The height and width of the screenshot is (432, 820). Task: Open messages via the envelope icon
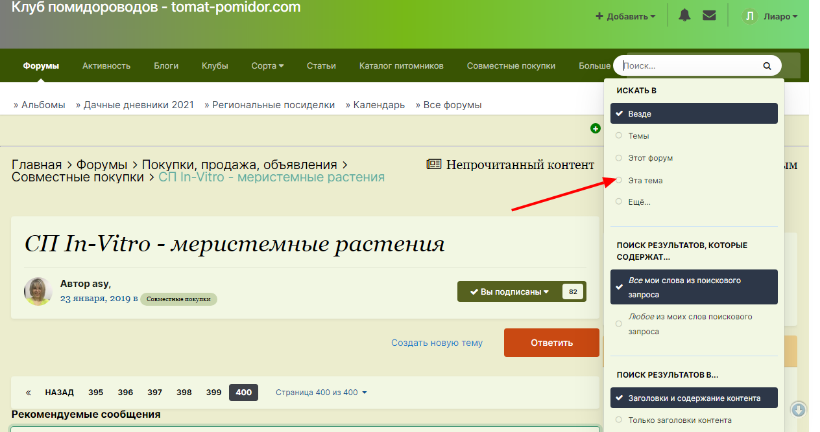tap(709, 16)
